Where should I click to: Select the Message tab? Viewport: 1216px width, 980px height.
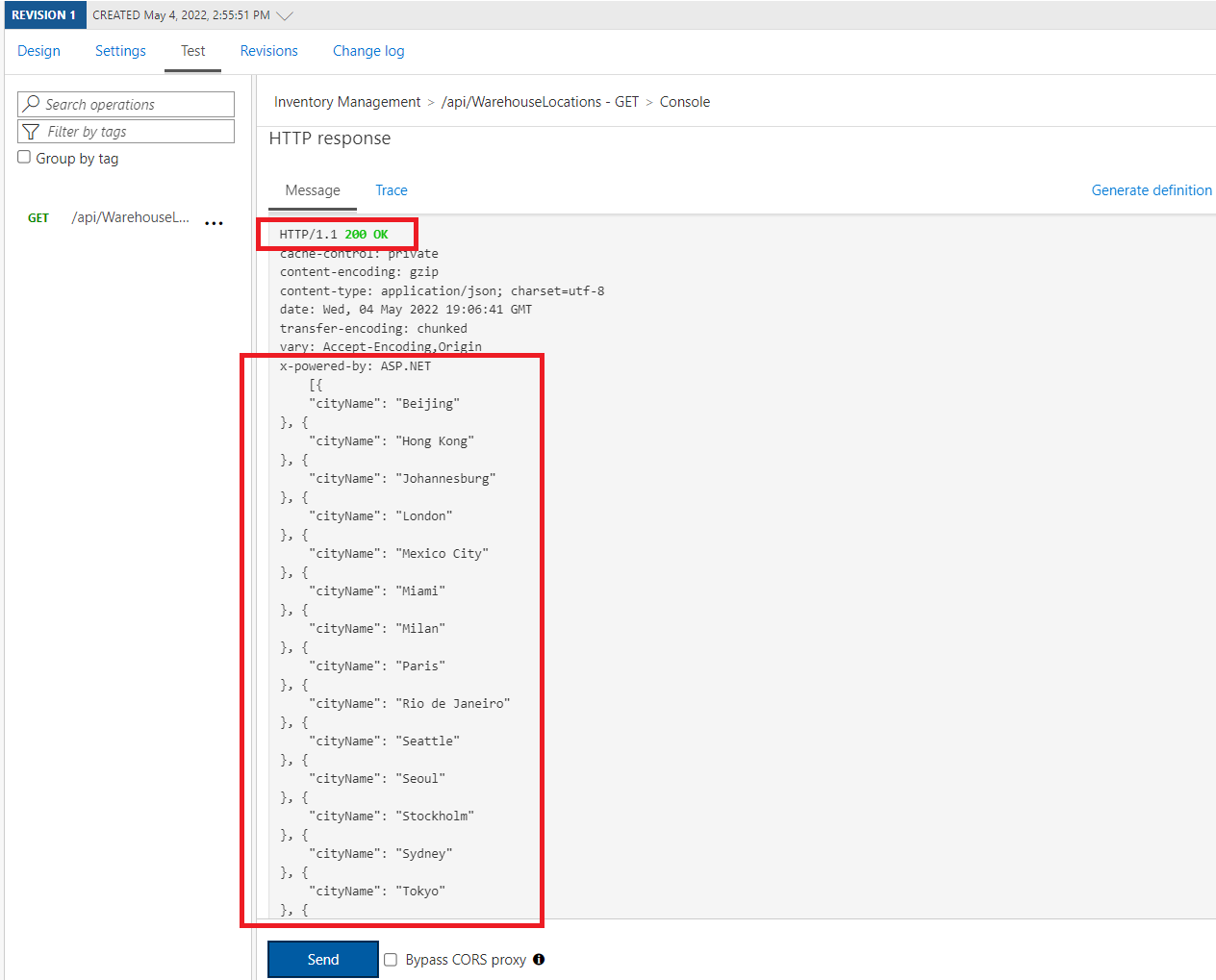312,190
